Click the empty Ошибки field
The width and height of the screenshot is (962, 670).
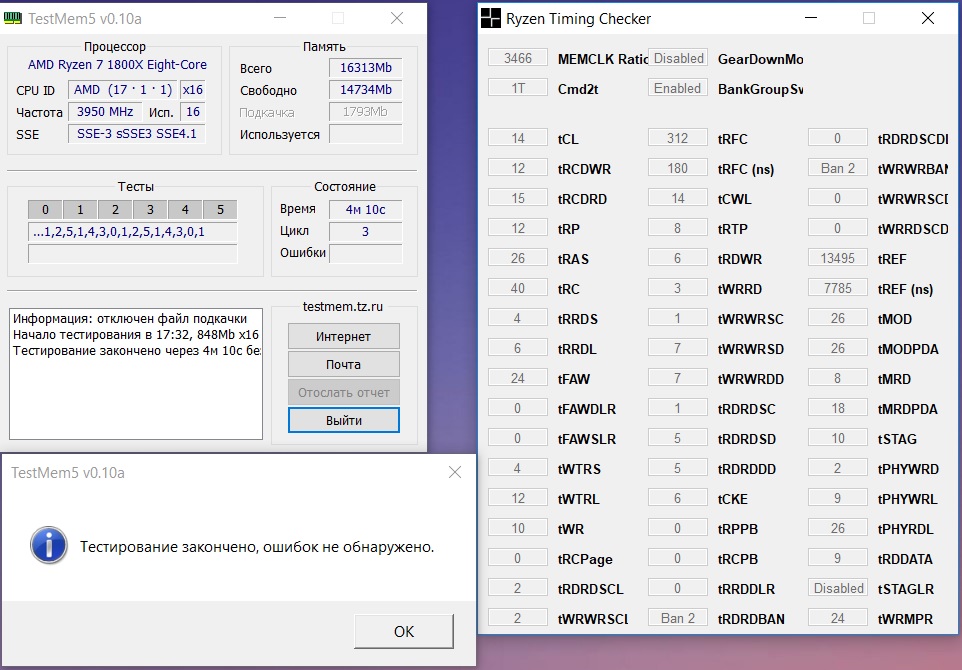366,254
